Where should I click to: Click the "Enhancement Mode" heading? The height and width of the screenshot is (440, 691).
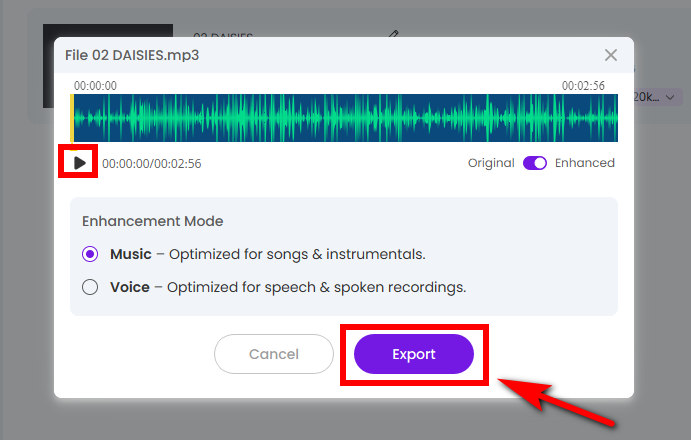(152, 221)
